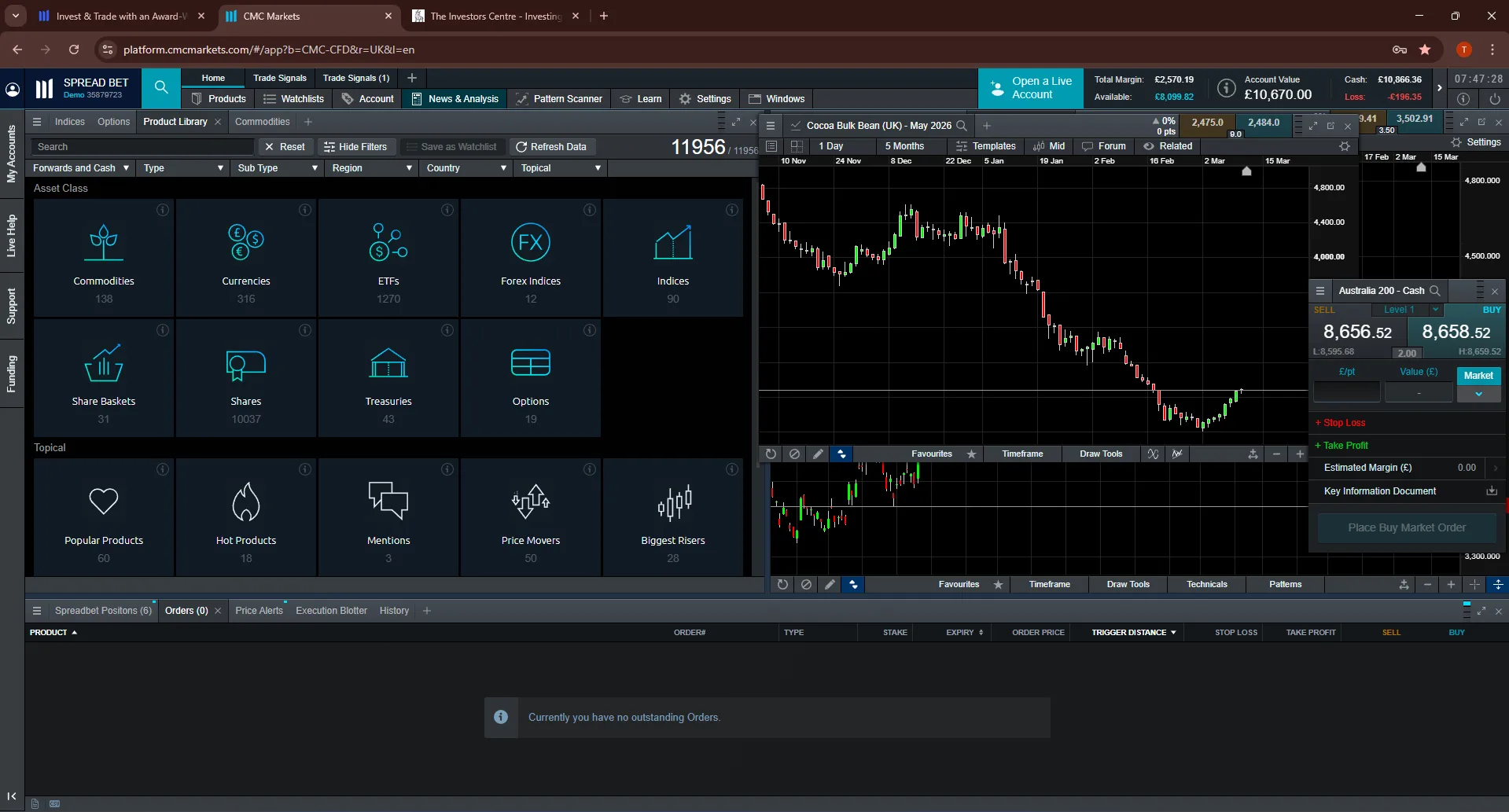This screenshot has height=812, width=1509.
Task: Open the Price Movers tile
Action: [531, 517]
